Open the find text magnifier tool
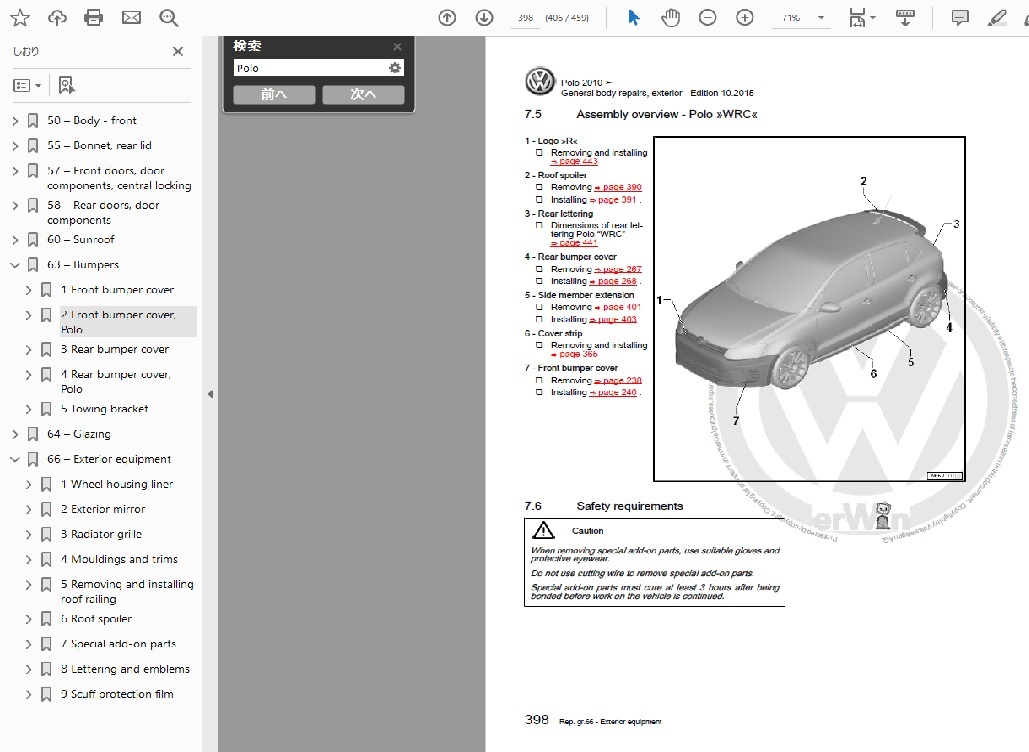The image size is (1029, 752). [169, 18]
